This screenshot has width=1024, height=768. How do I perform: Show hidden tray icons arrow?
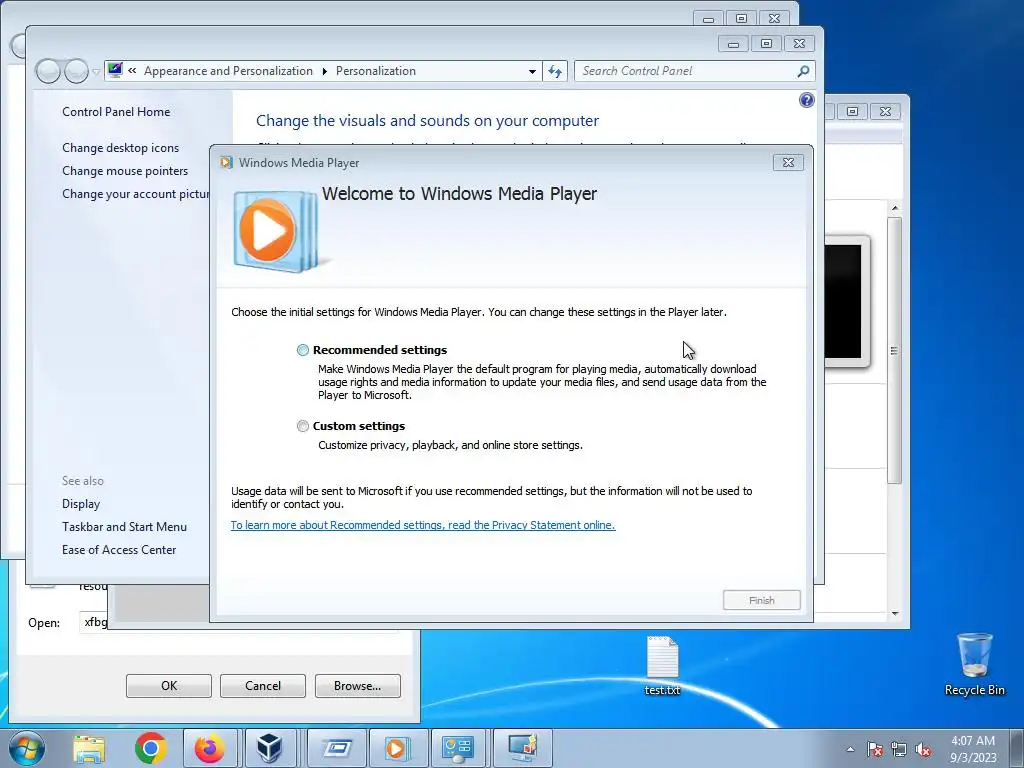850,749
